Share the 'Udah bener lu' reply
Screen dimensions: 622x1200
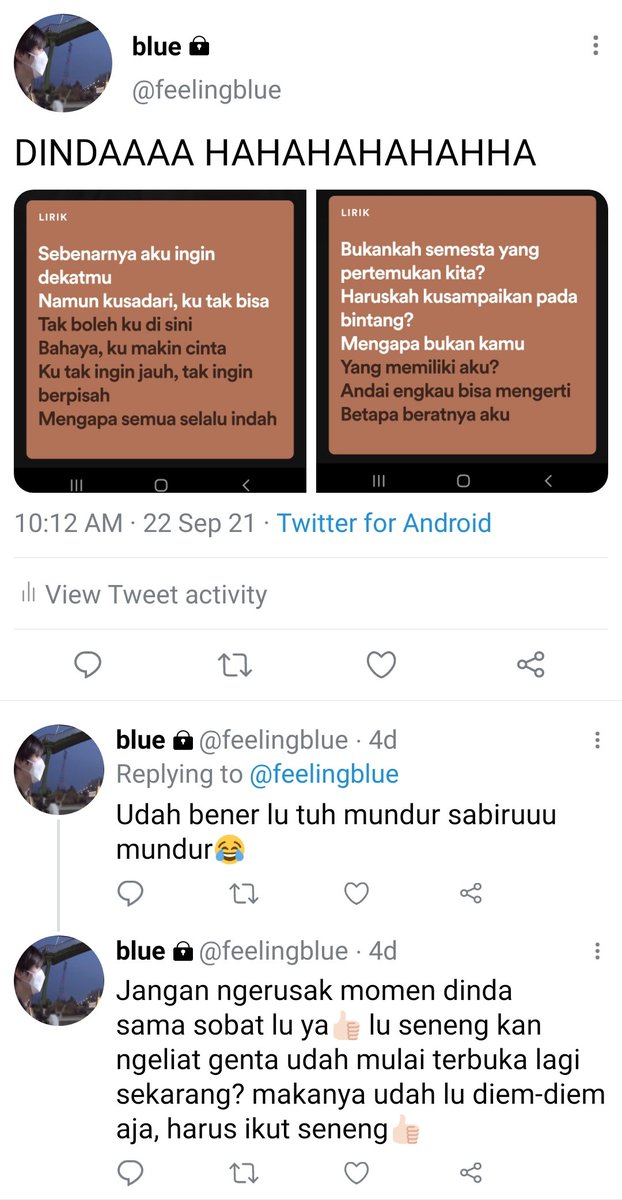pos(471,894)
